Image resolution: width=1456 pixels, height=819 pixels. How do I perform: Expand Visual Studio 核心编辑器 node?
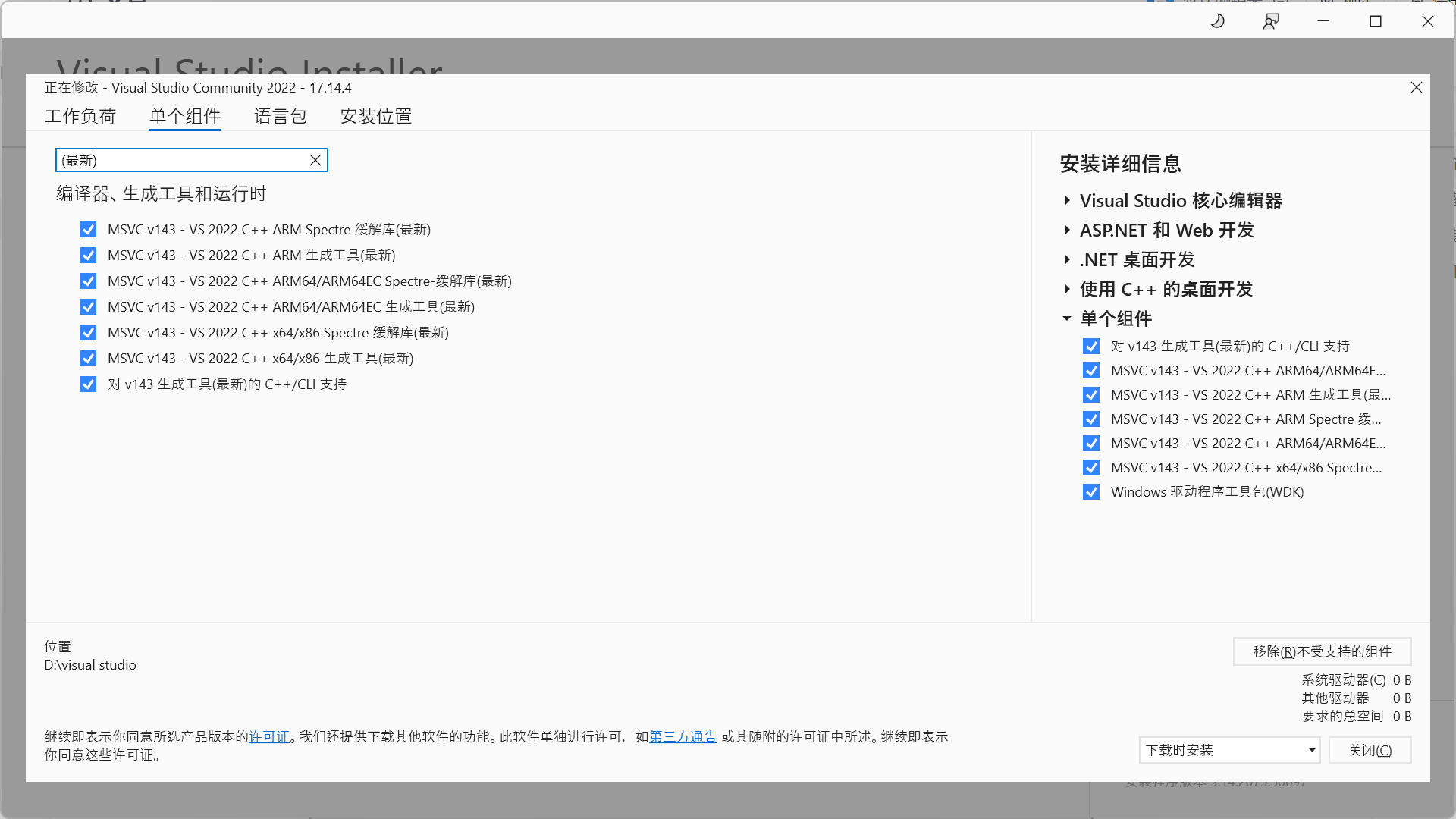(1067, 201)
